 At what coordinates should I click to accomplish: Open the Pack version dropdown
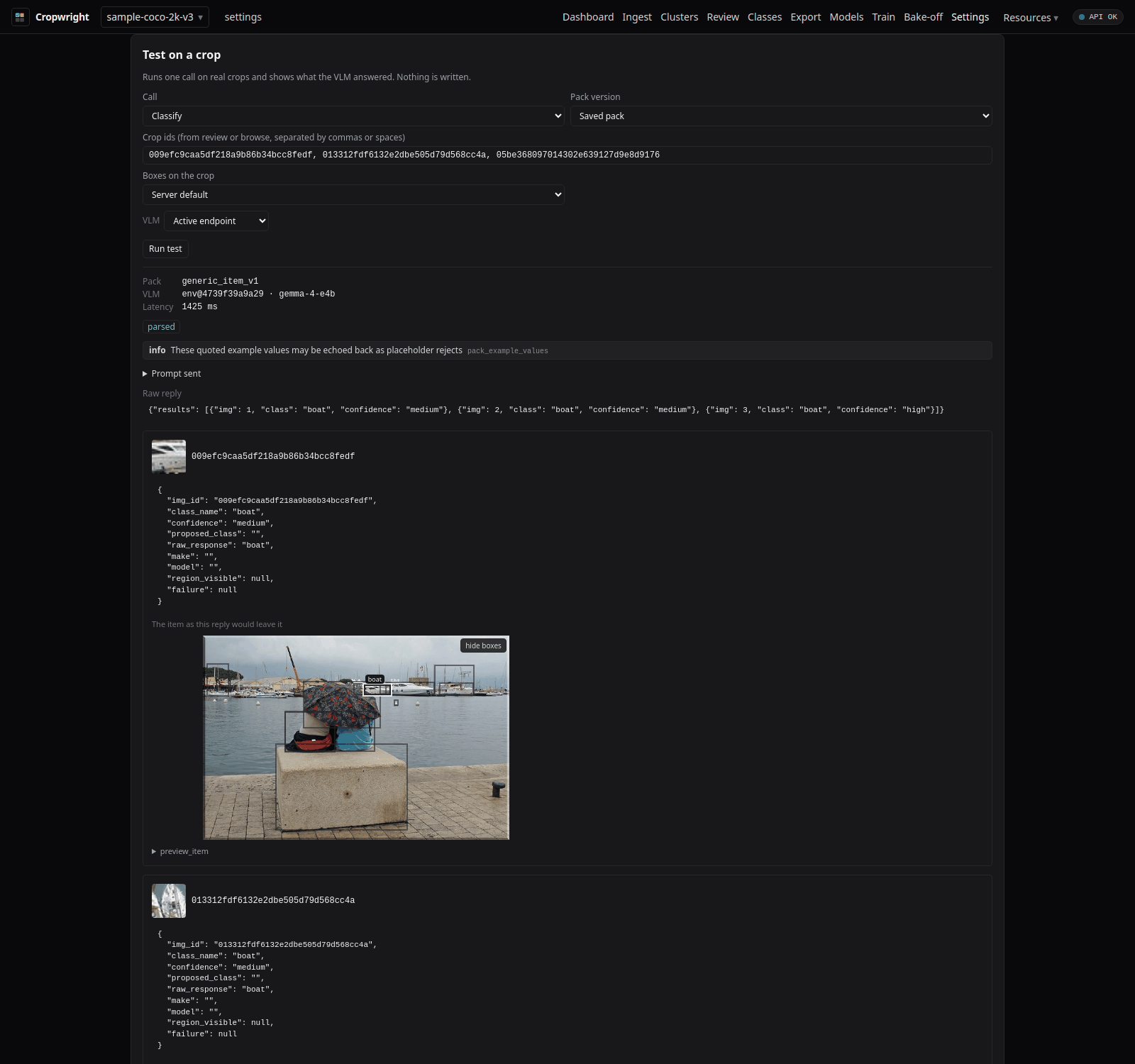click(781, 116)
